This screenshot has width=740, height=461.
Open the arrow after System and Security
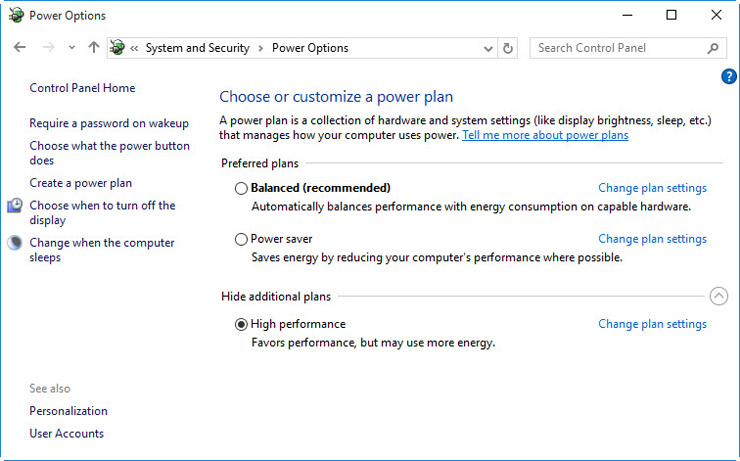coord(261,48)
